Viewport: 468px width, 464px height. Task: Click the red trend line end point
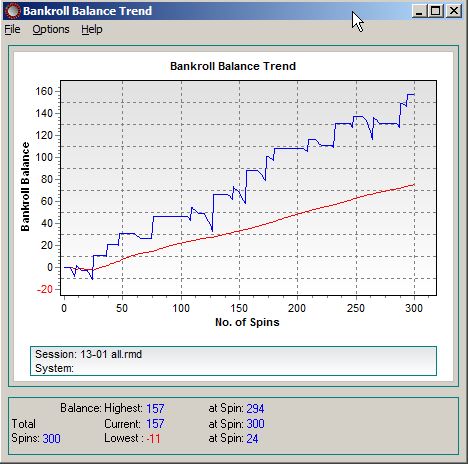pos(414,185)
